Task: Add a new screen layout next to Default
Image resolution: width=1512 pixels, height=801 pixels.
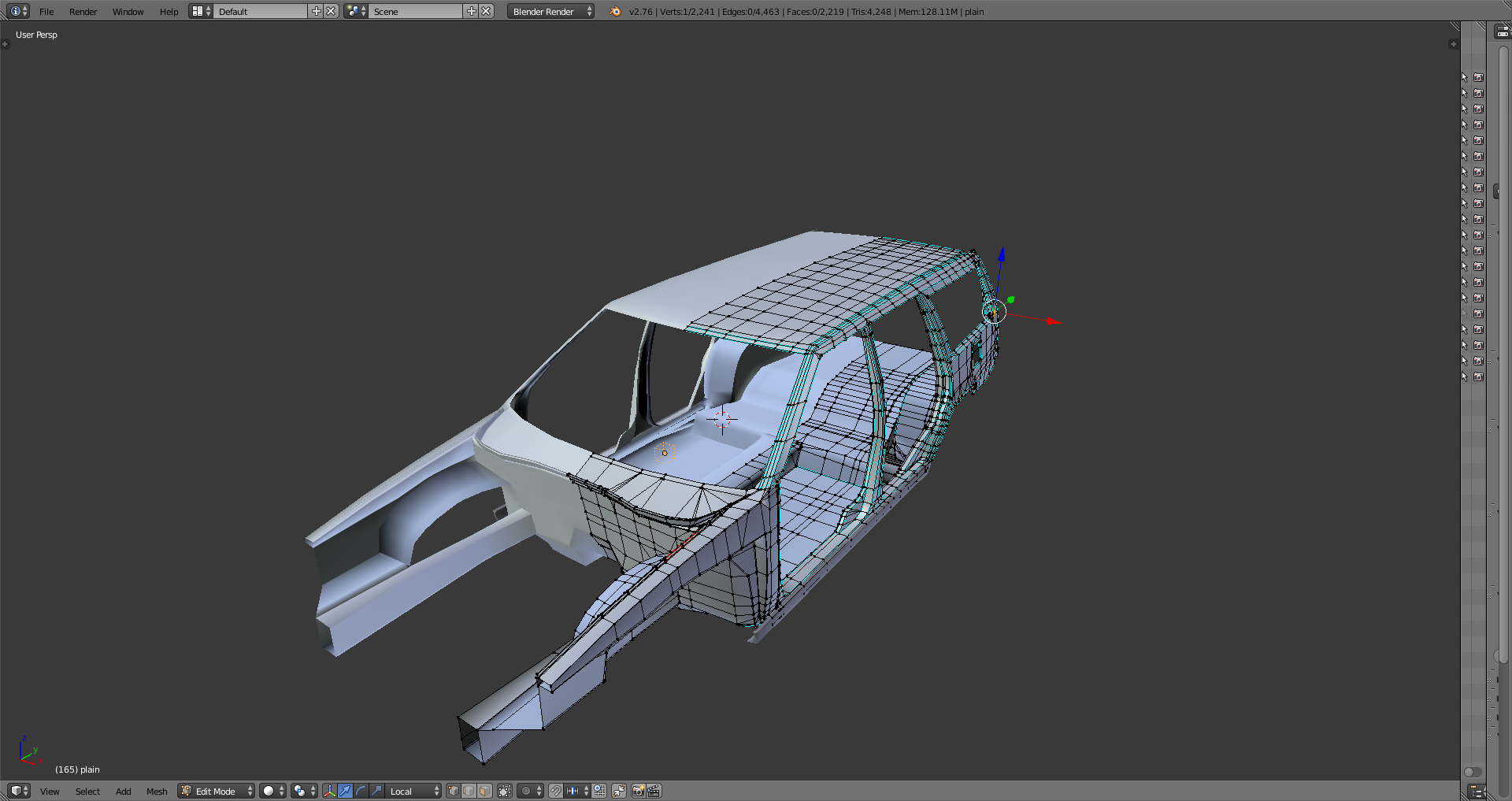Action: tap(317, 11)
